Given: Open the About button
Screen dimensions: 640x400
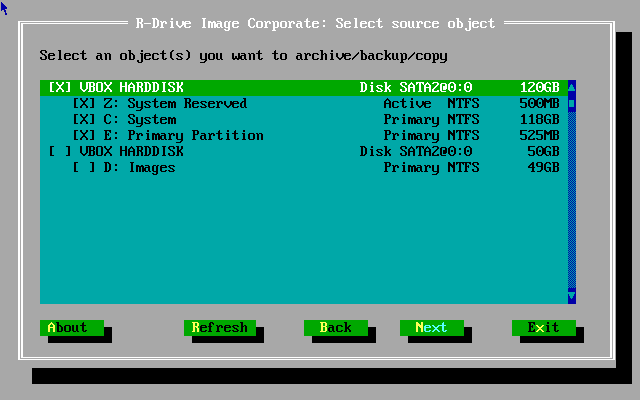Looking at the screenshot, I should pos(72,328).
